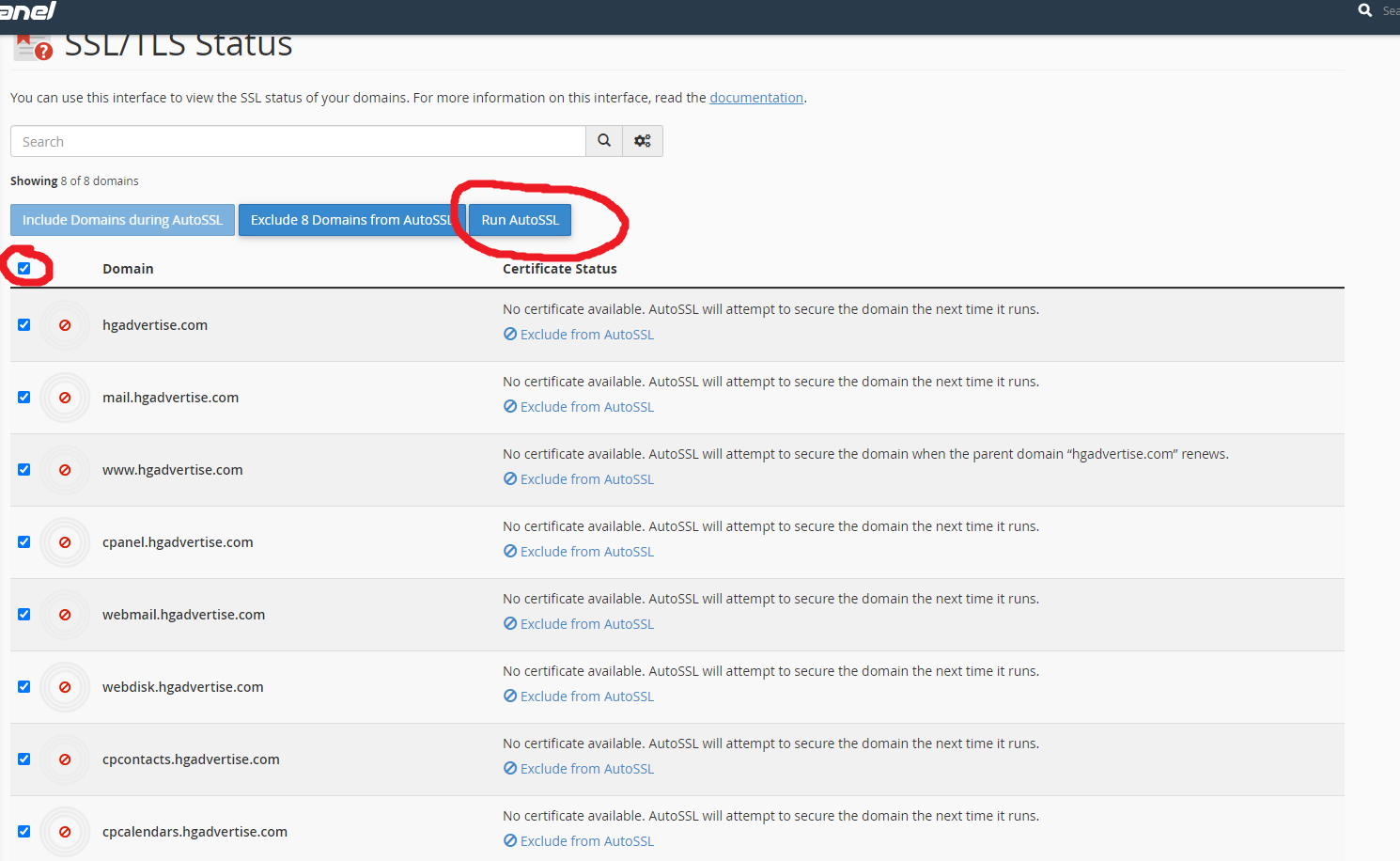
Task: Click the status icon beside webmail.hgadvertise.com
Action: 65,615
